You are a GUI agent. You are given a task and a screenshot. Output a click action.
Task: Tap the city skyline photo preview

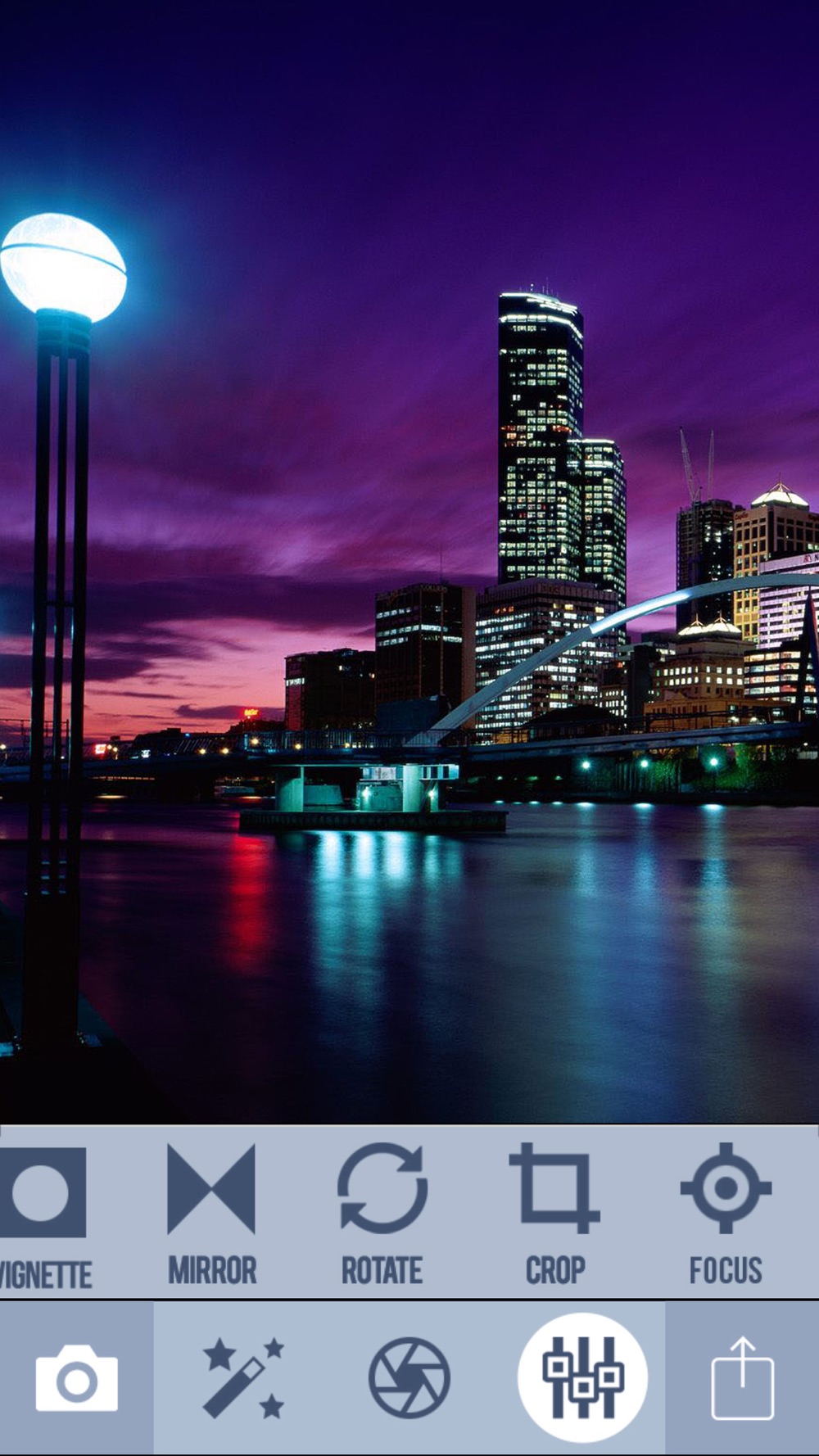coord(409,562)
